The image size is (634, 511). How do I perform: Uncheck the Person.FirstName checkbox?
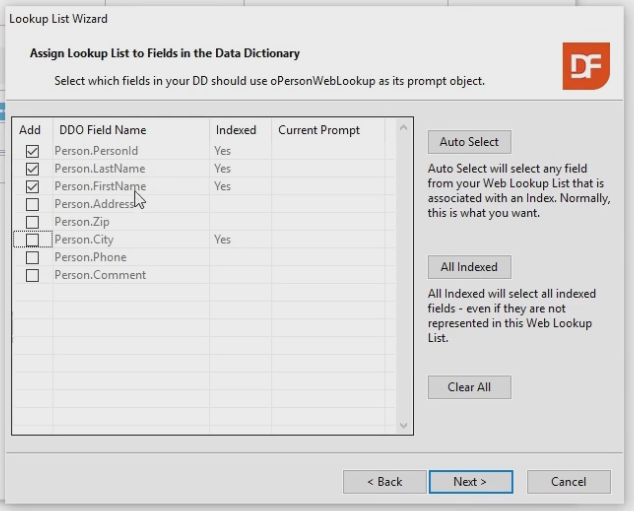(x=32, y=187)
